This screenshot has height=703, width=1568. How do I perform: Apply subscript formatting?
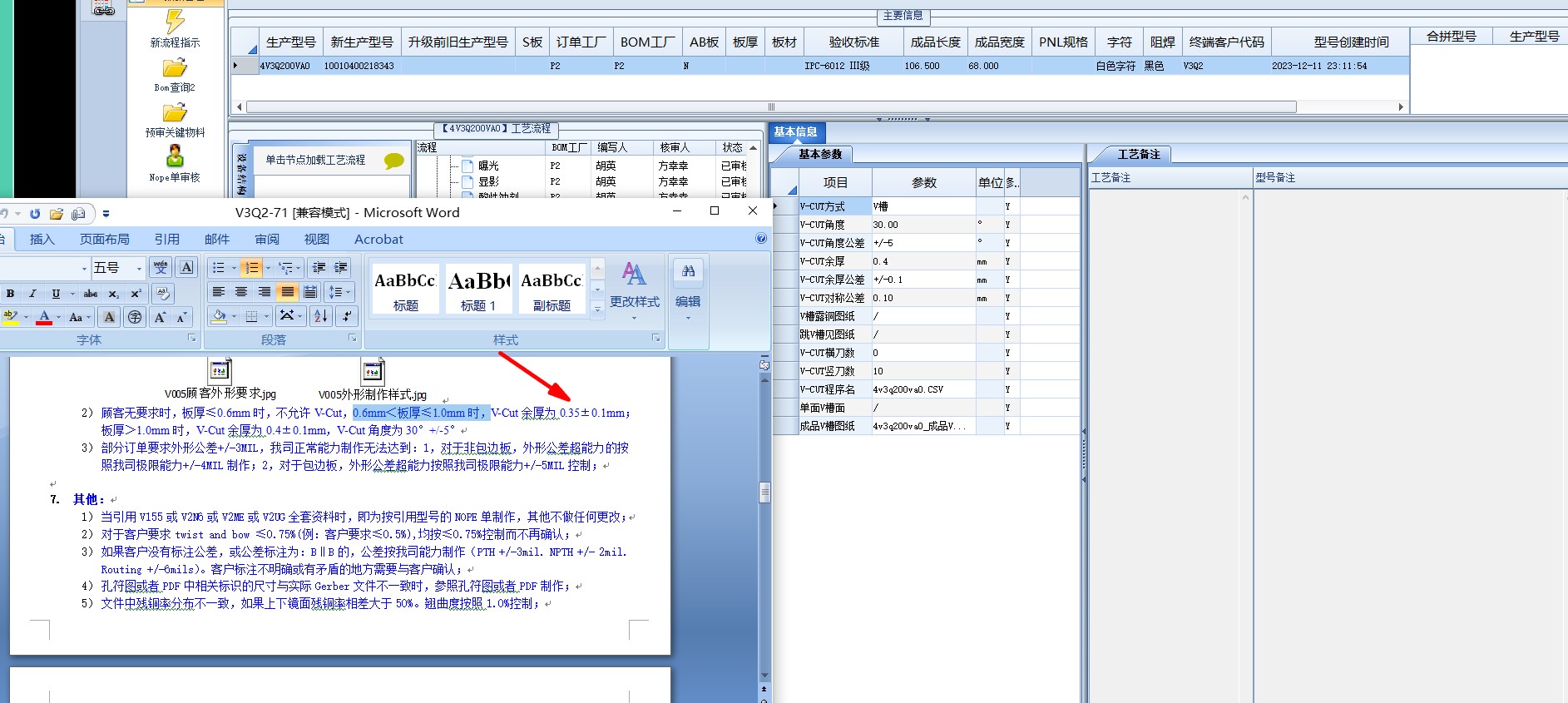[x=113, y=294]
